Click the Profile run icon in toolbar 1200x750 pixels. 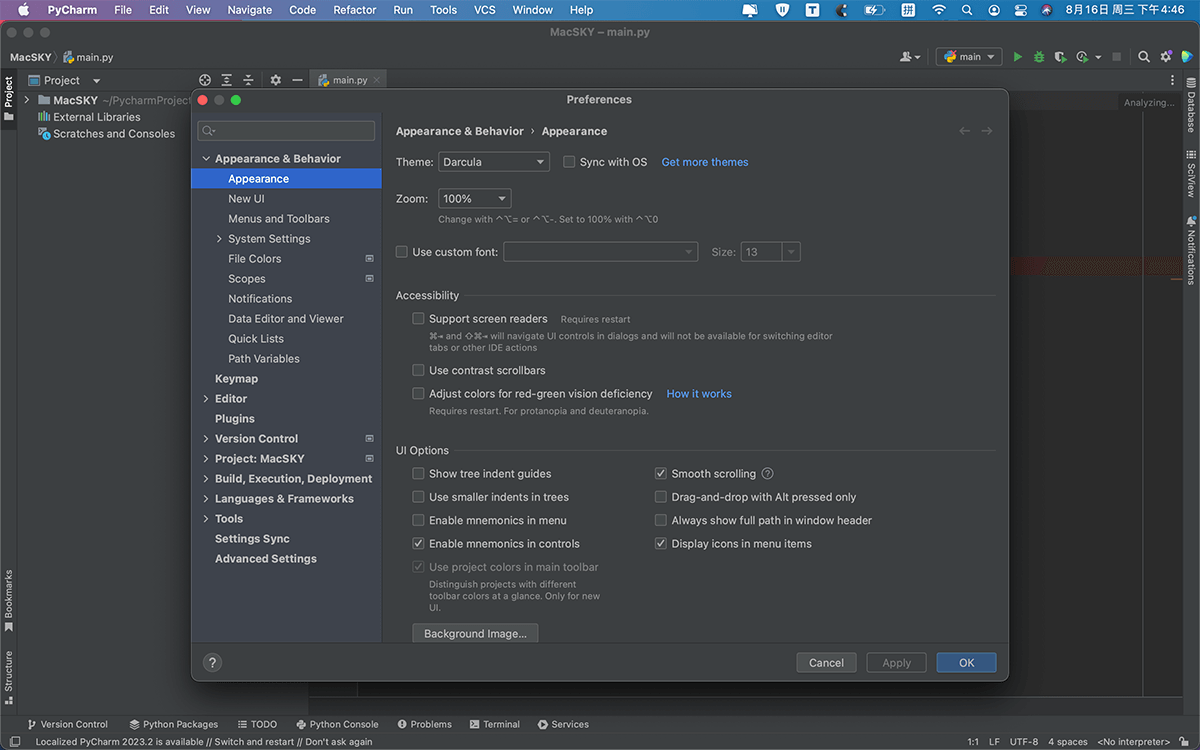click(x=1082, y=57)
